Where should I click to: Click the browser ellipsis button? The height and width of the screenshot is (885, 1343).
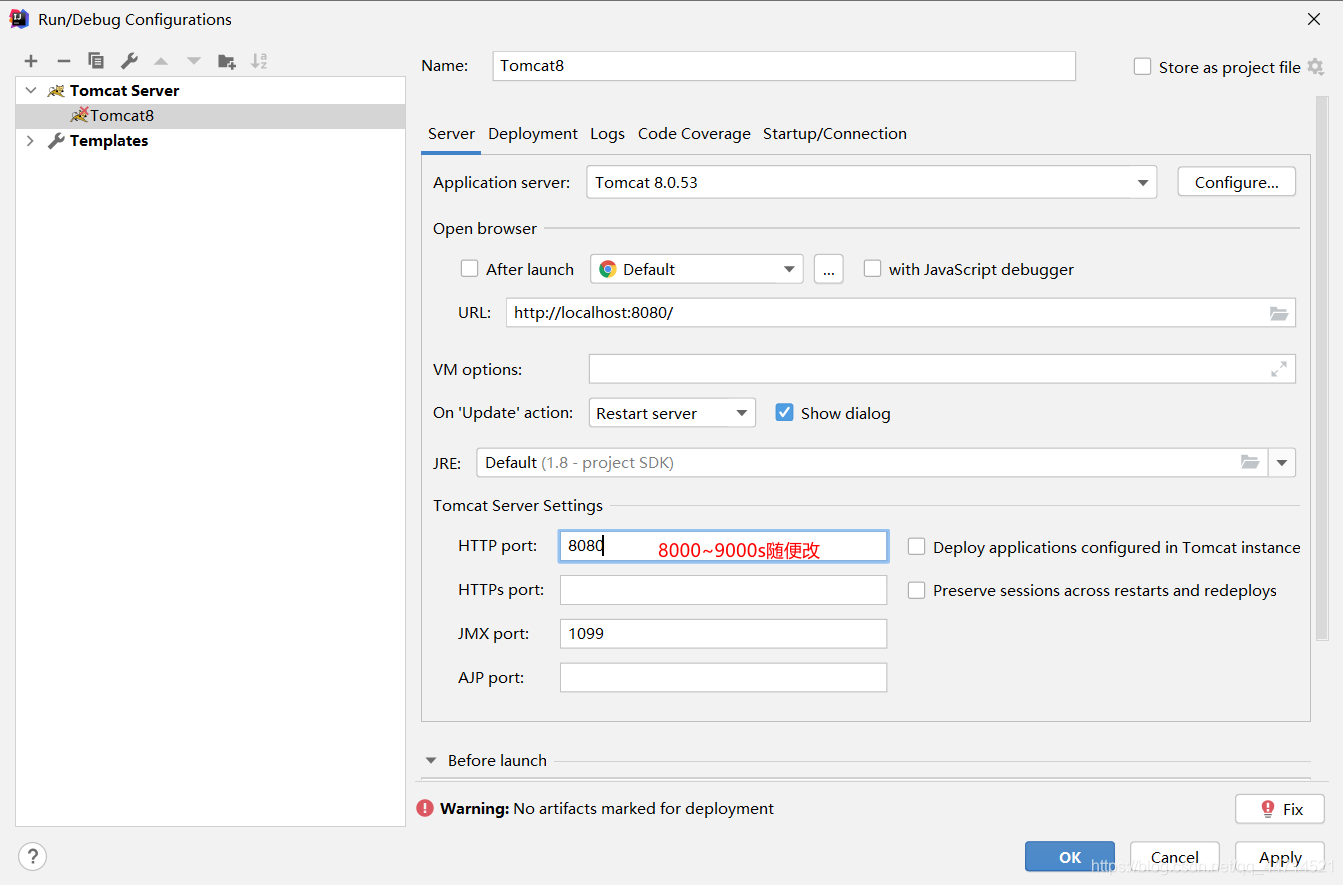828,269
